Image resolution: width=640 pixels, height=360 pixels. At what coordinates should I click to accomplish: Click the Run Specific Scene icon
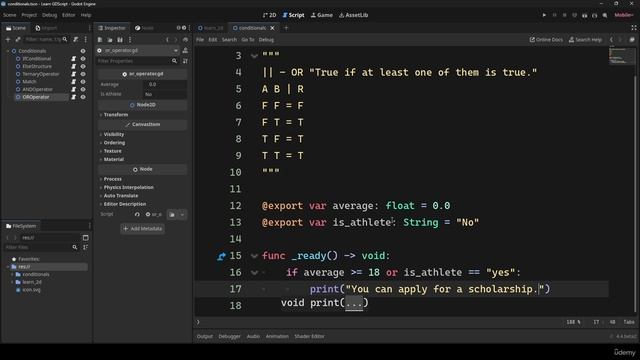click(x=595, y=15)
